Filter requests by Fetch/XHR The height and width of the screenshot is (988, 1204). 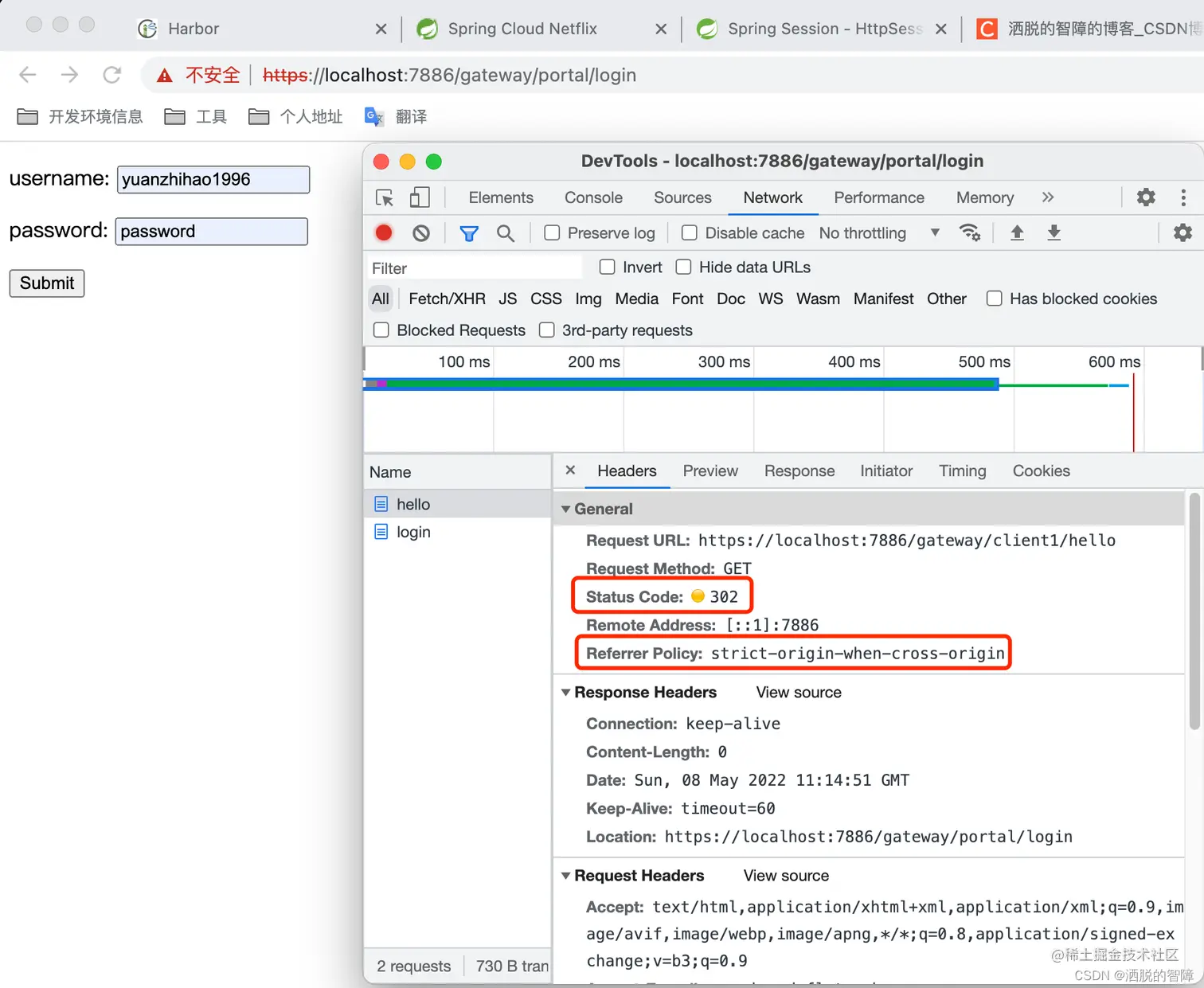coord(447,299)
